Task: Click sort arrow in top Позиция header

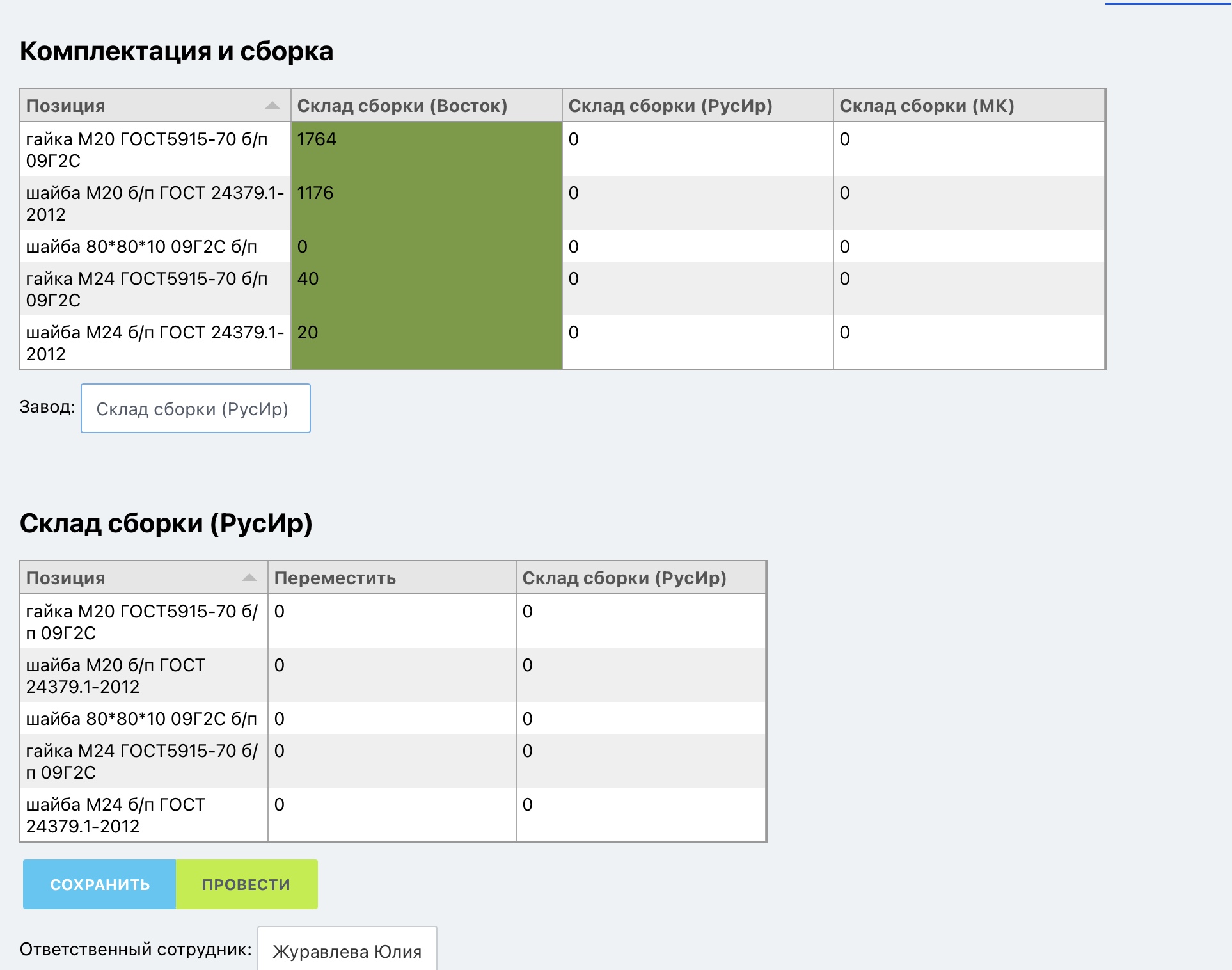Action: (272, 106)
